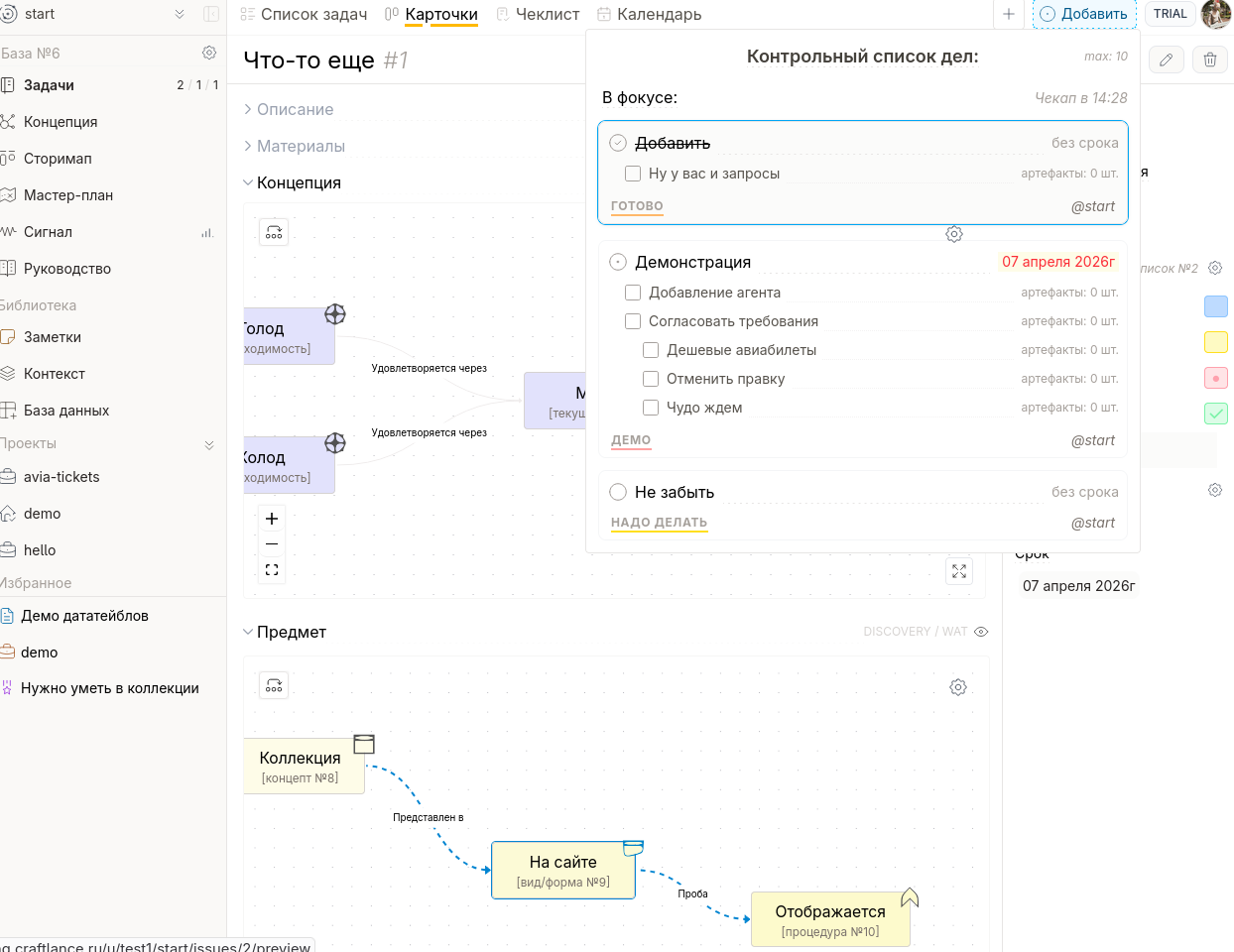This screenshot has height=952, width=1234.
Task: Click the gear icon below the Добавить task card
Action: pyautogui.click(x=954, y=235)
